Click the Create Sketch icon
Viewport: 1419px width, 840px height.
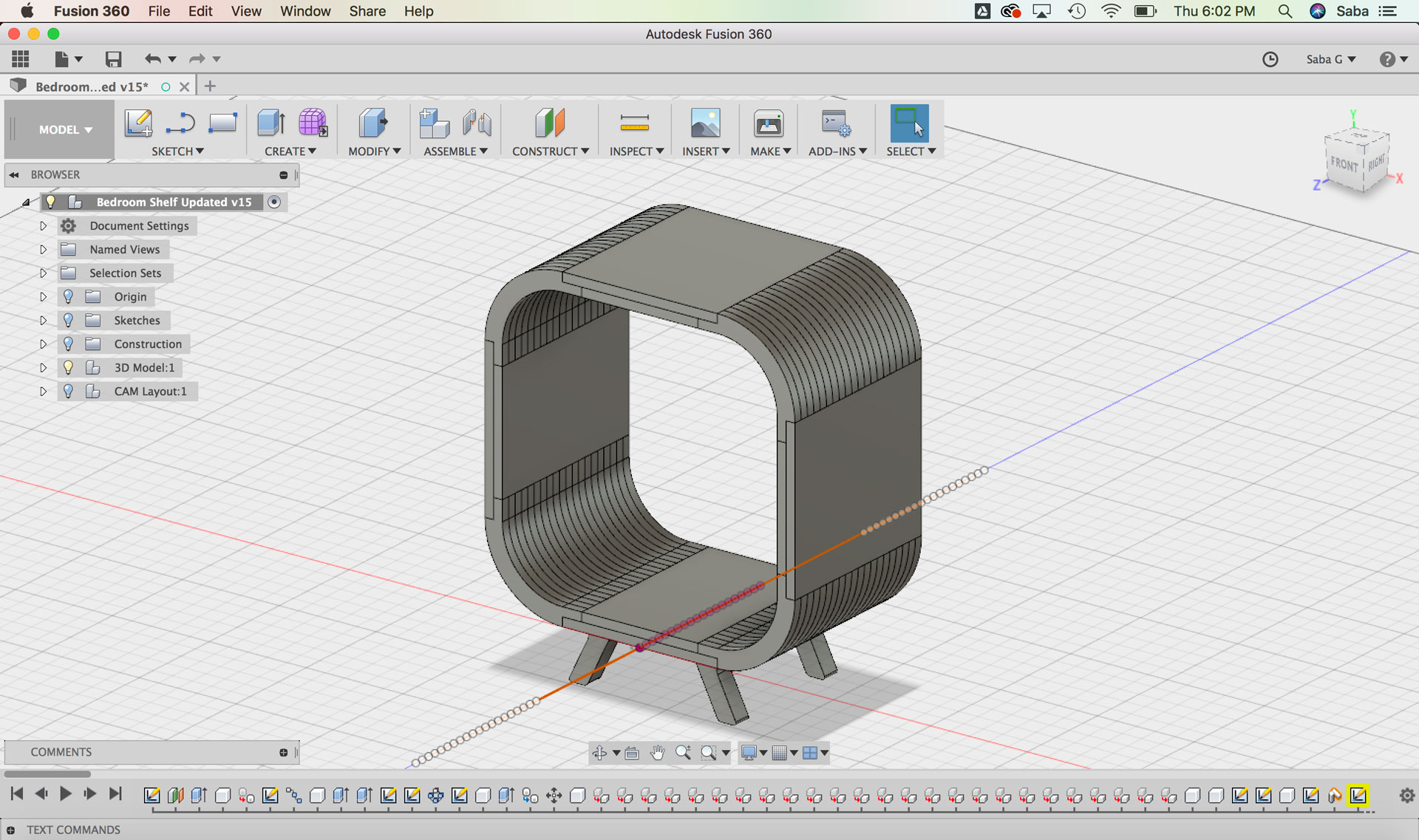click(138, 123)
